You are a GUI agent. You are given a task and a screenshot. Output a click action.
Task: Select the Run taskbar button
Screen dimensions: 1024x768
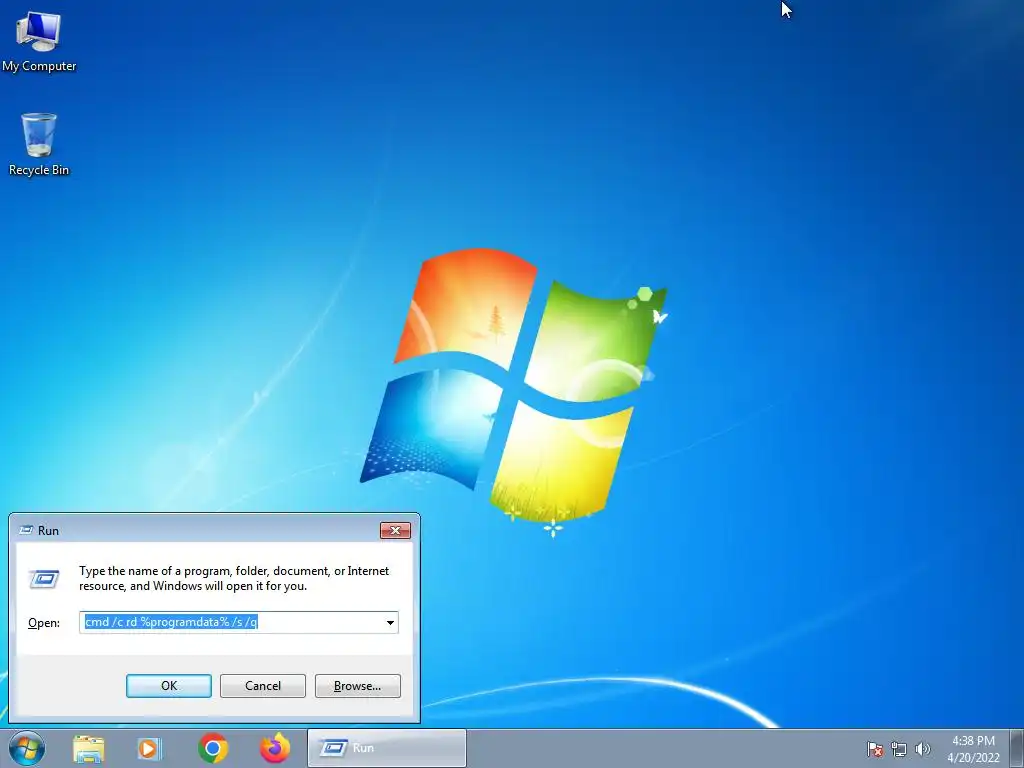click(x=387, y=748)
